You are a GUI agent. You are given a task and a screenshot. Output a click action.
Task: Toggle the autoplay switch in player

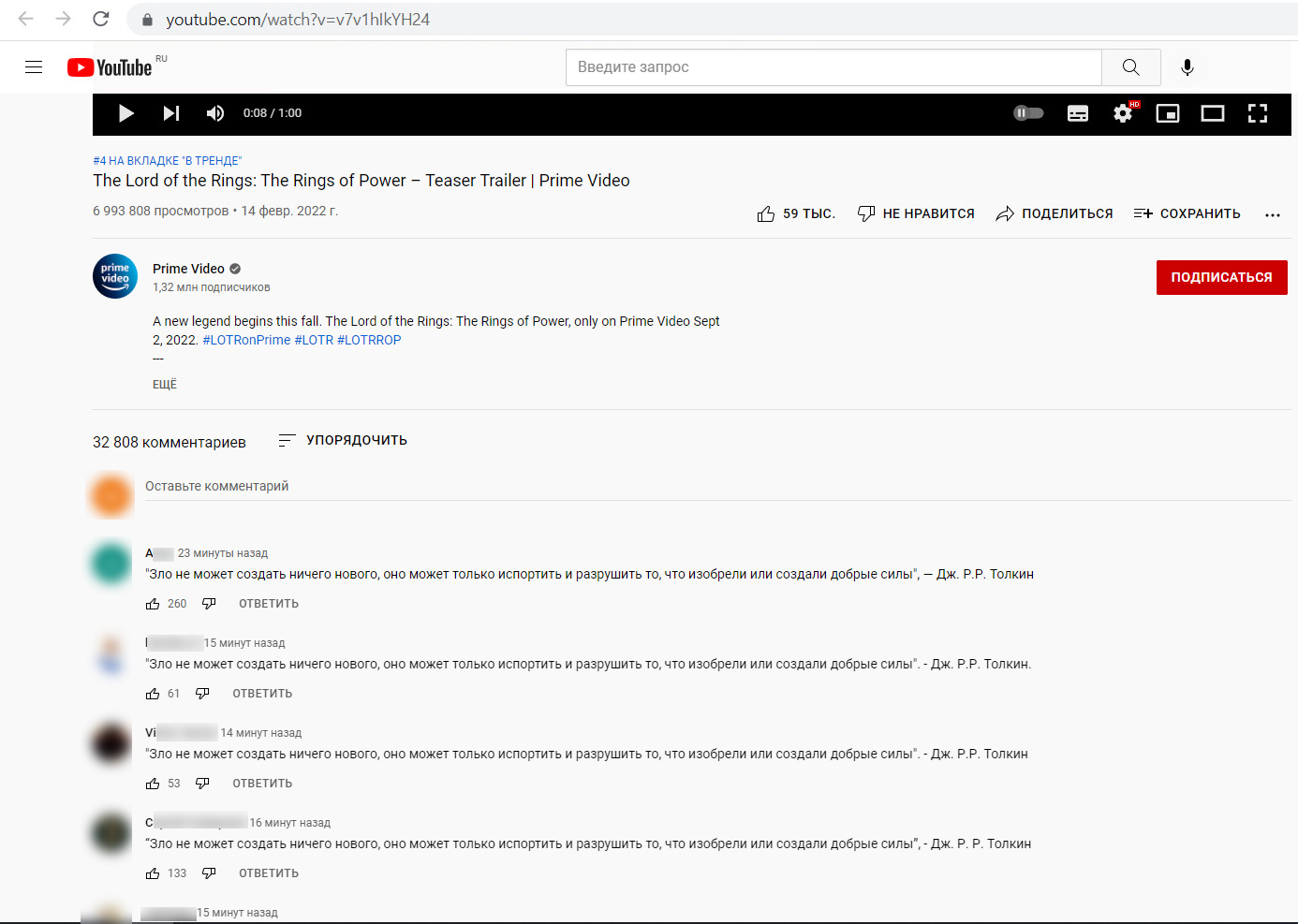pyautogui.click(x=1028, y=113)
